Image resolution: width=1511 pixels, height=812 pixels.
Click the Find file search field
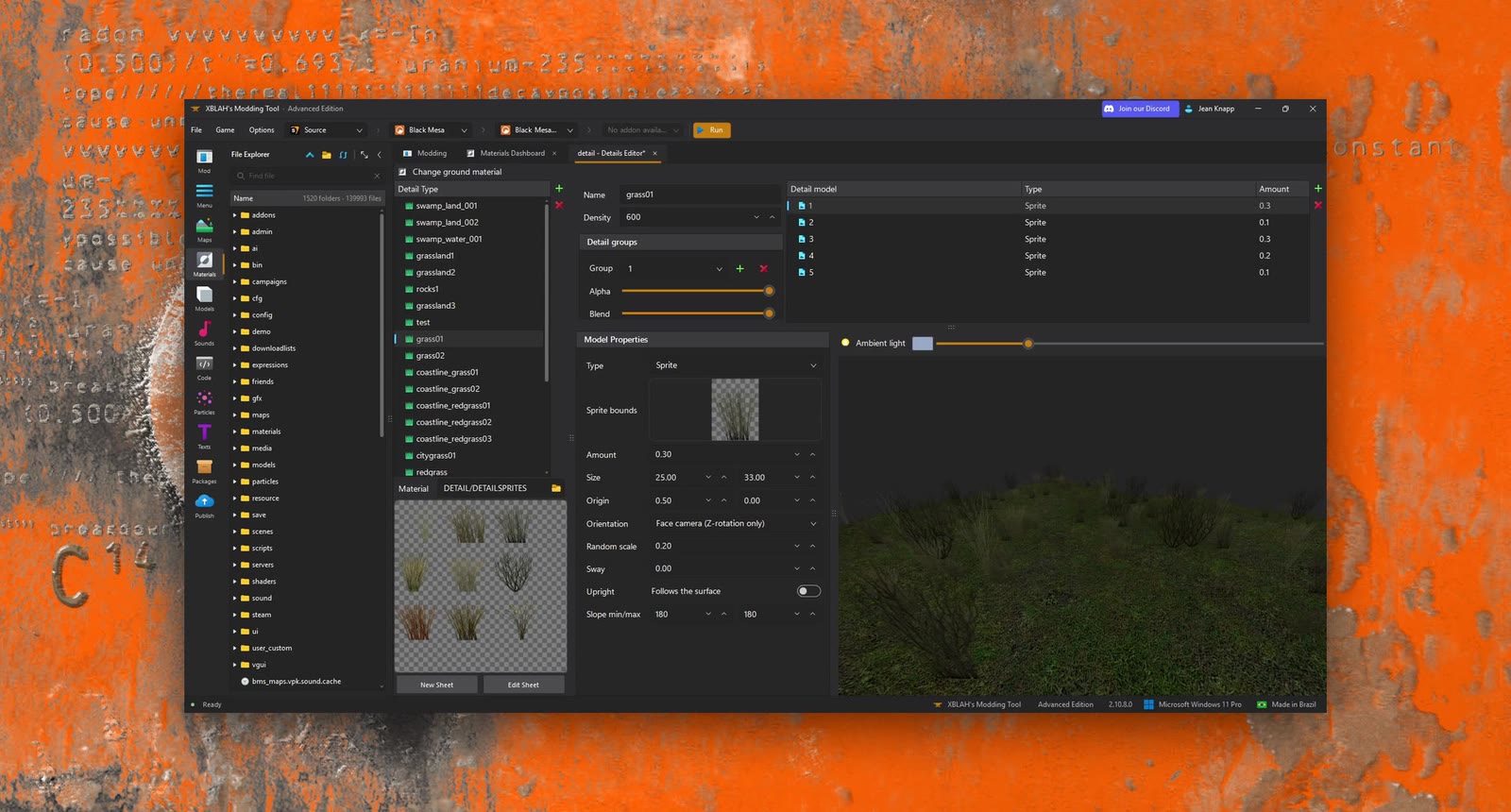tap(308, 176)
